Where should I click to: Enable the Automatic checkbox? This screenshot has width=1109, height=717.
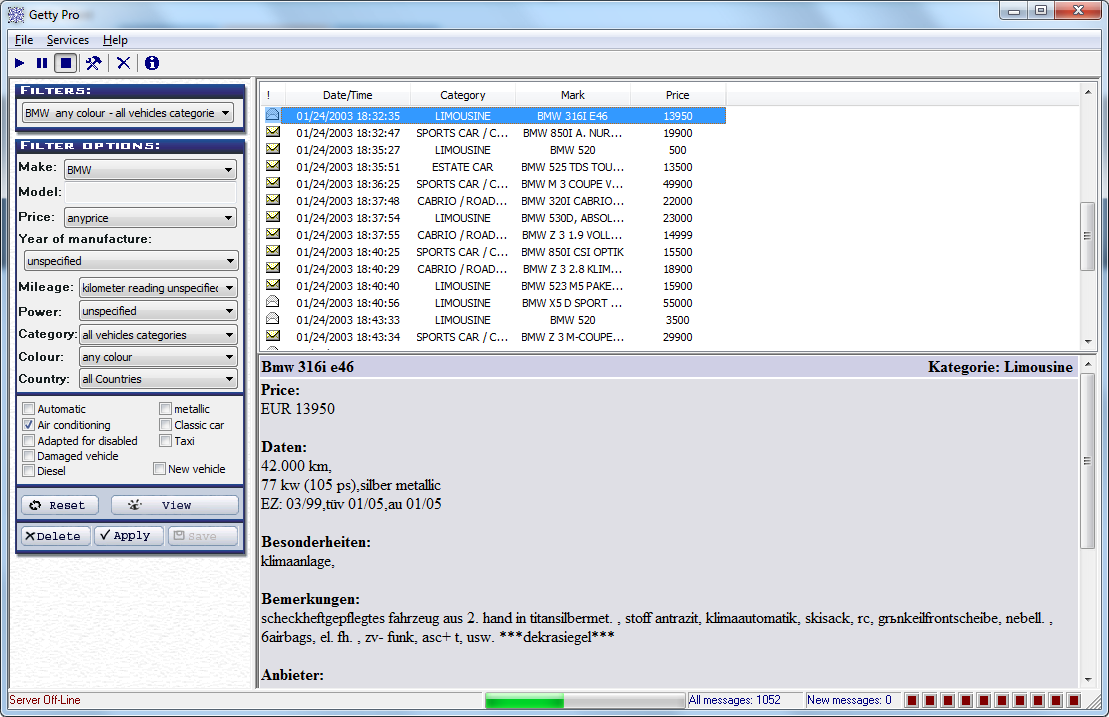[x=28, y=409]
